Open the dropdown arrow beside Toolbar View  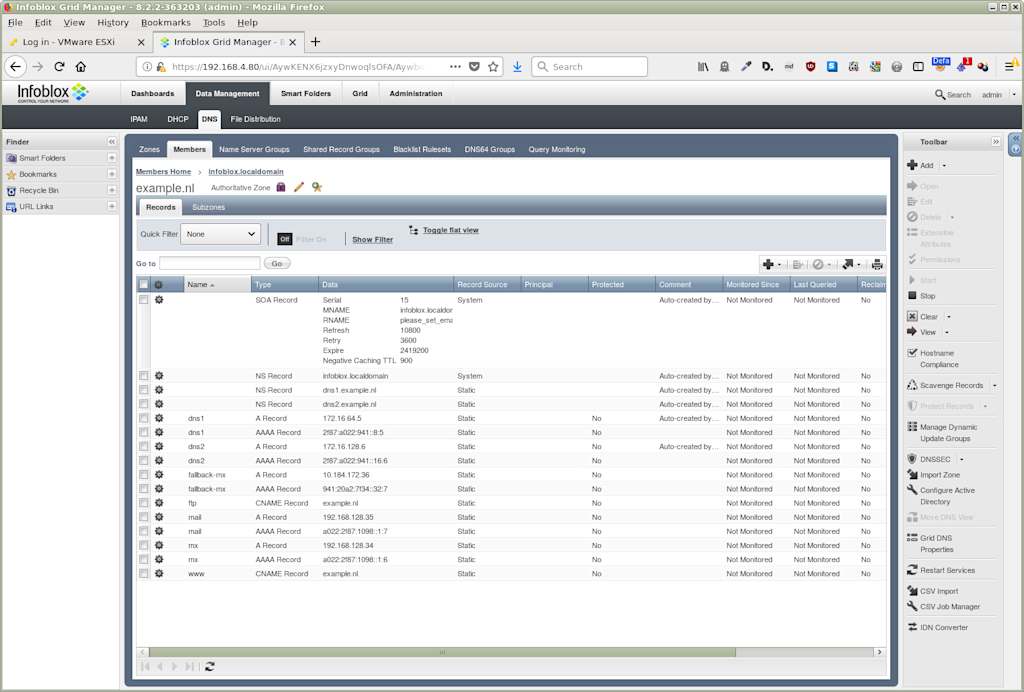click(x=947, y=333)
